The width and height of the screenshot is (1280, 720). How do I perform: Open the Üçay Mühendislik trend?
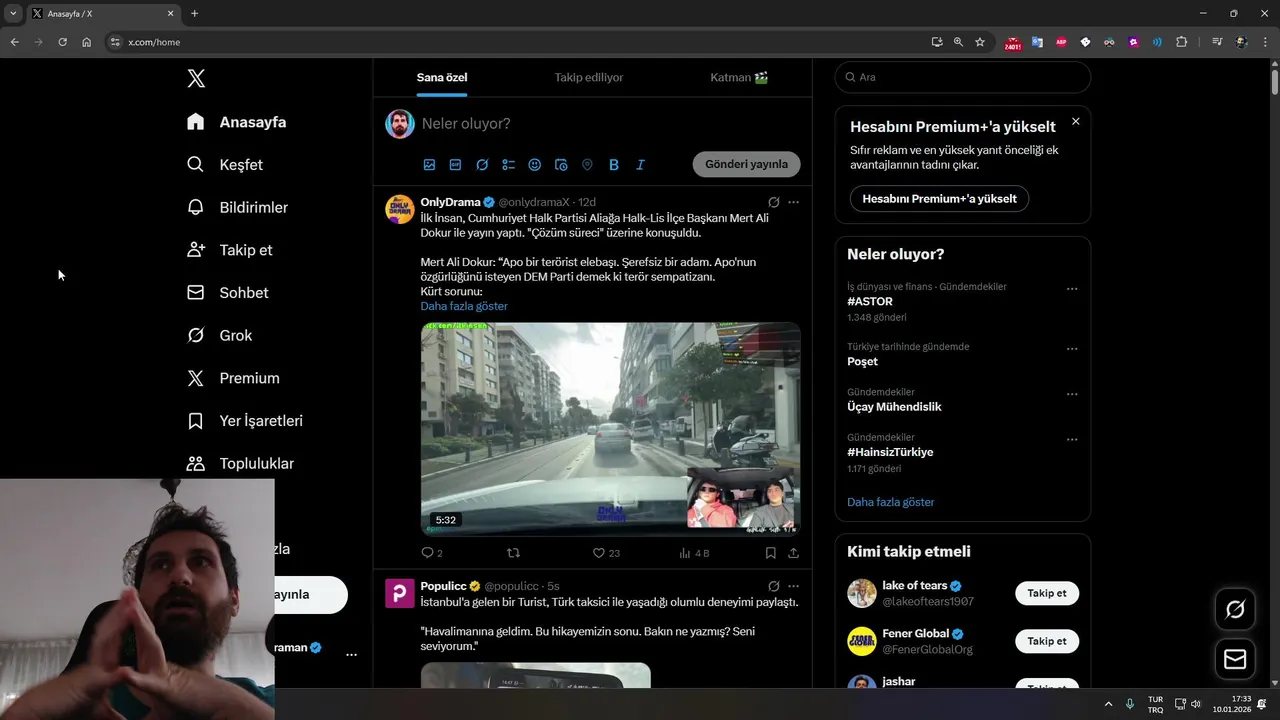pos(894,406)
